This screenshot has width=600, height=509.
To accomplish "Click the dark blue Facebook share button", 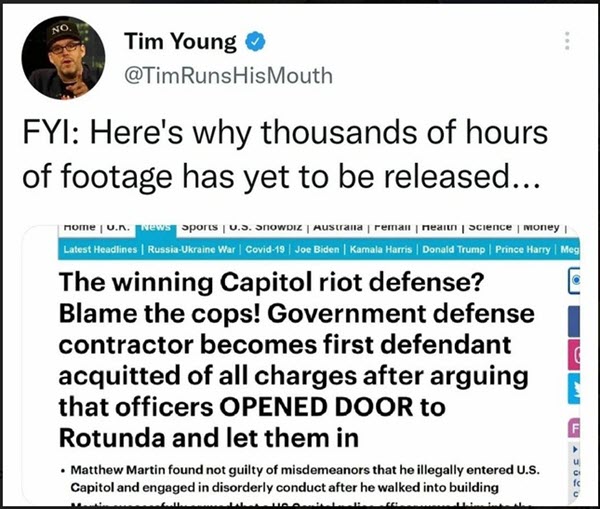I will [574, 321].
